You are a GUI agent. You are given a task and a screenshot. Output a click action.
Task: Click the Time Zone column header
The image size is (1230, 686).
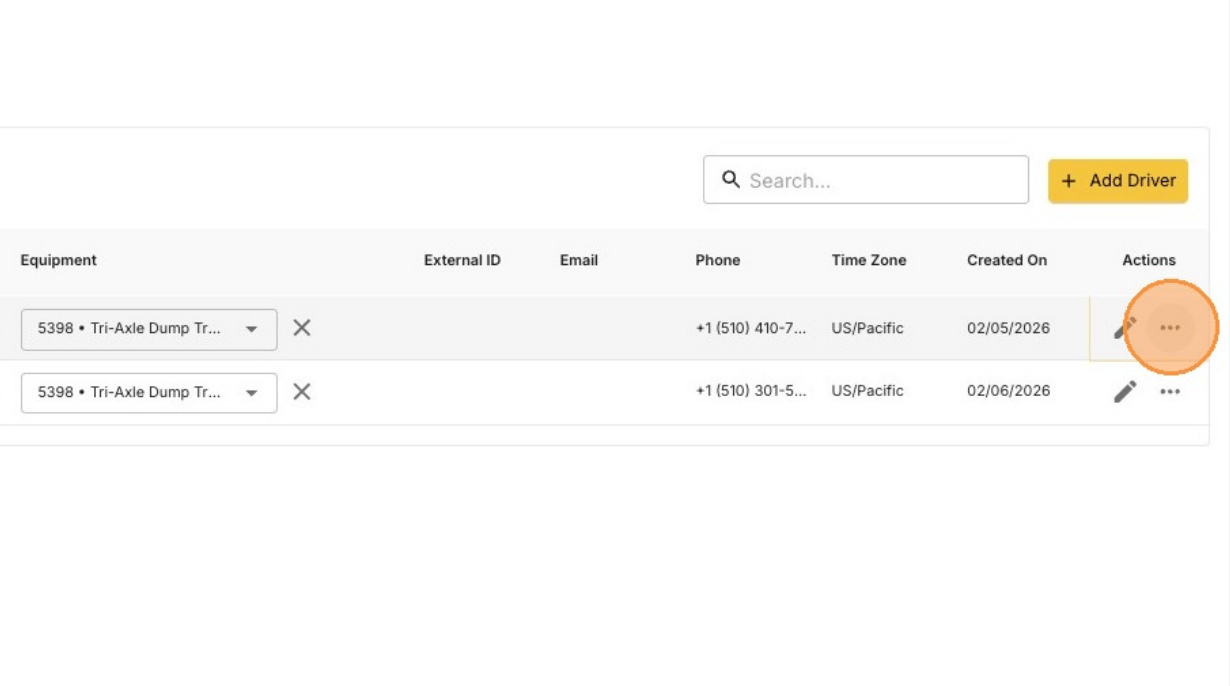[x=869, y=260]
